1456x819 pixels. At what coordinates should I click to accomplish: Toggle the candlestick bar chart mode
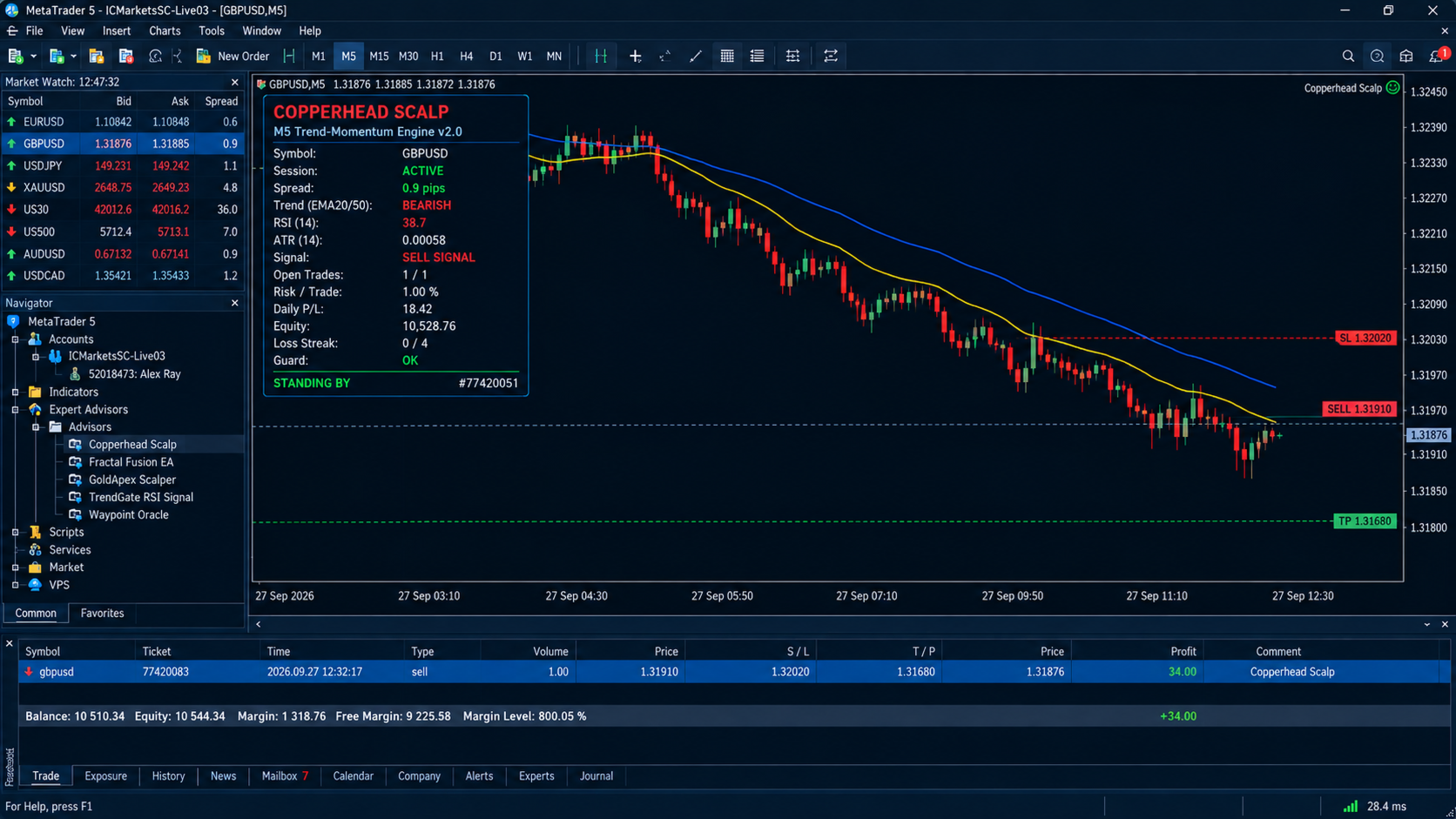point(601,56)
